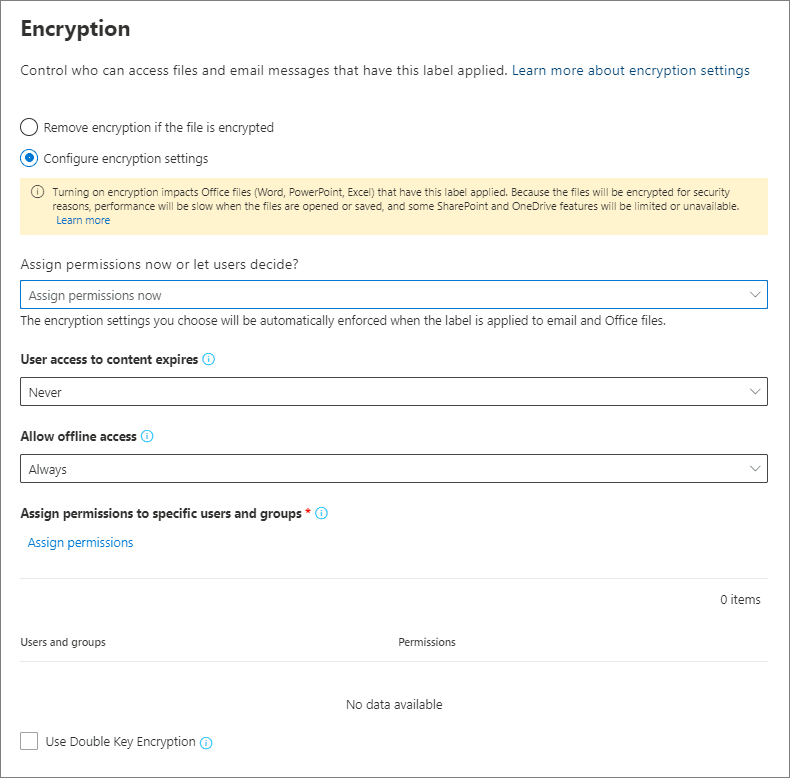The width and height of the screenshot is (790, 778).
Task: Enable Use Double Key Encryption checkbox
Action: [x=29, y=741]
